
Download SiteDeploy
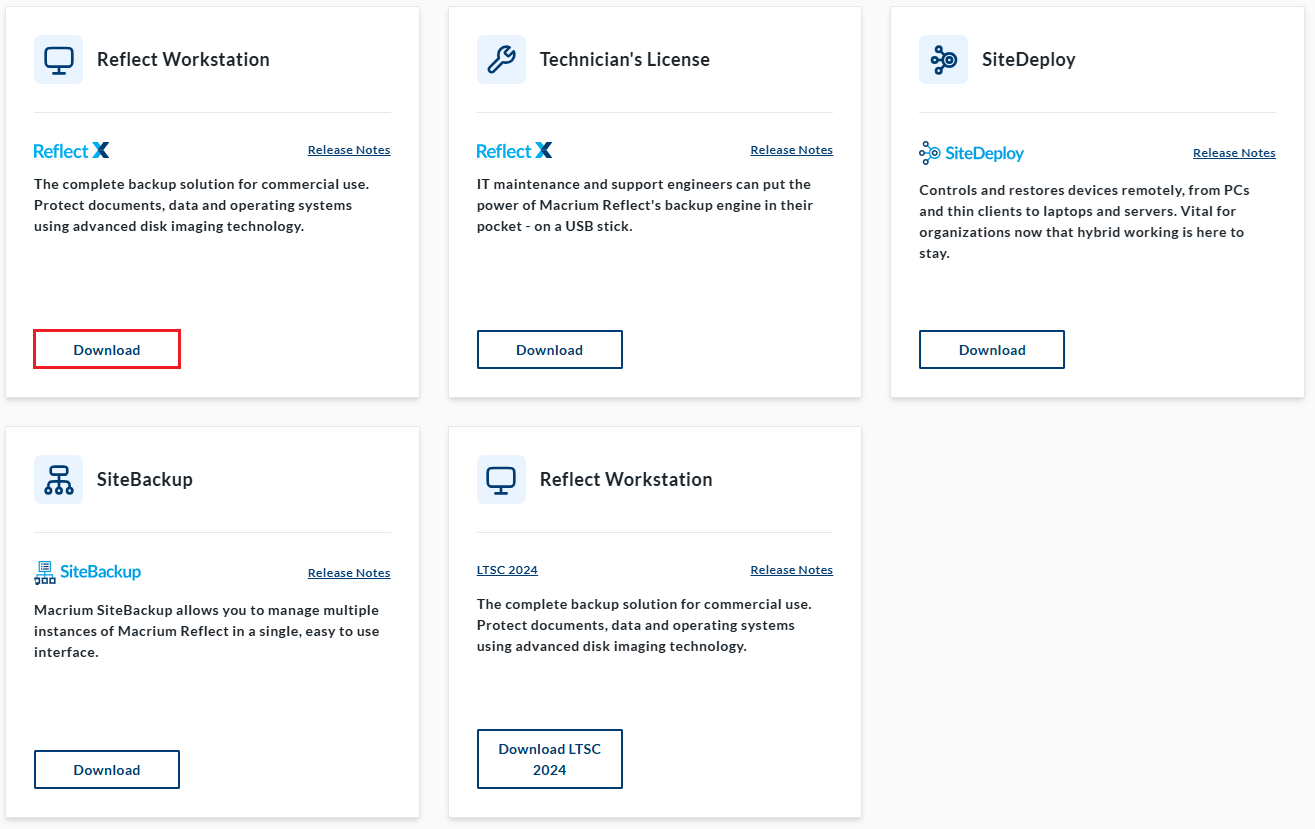click(x=991, y=349)
